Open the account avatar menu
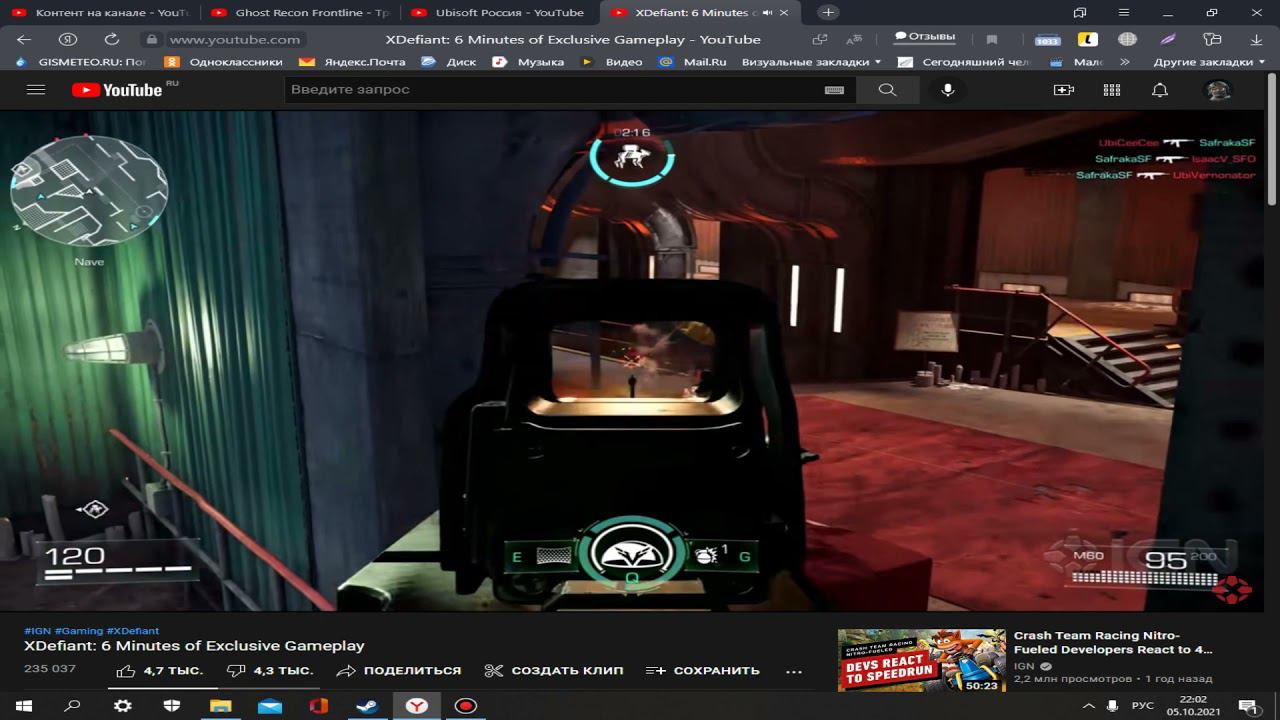This screenshot has width=1280, height=720. (1217, 90)
